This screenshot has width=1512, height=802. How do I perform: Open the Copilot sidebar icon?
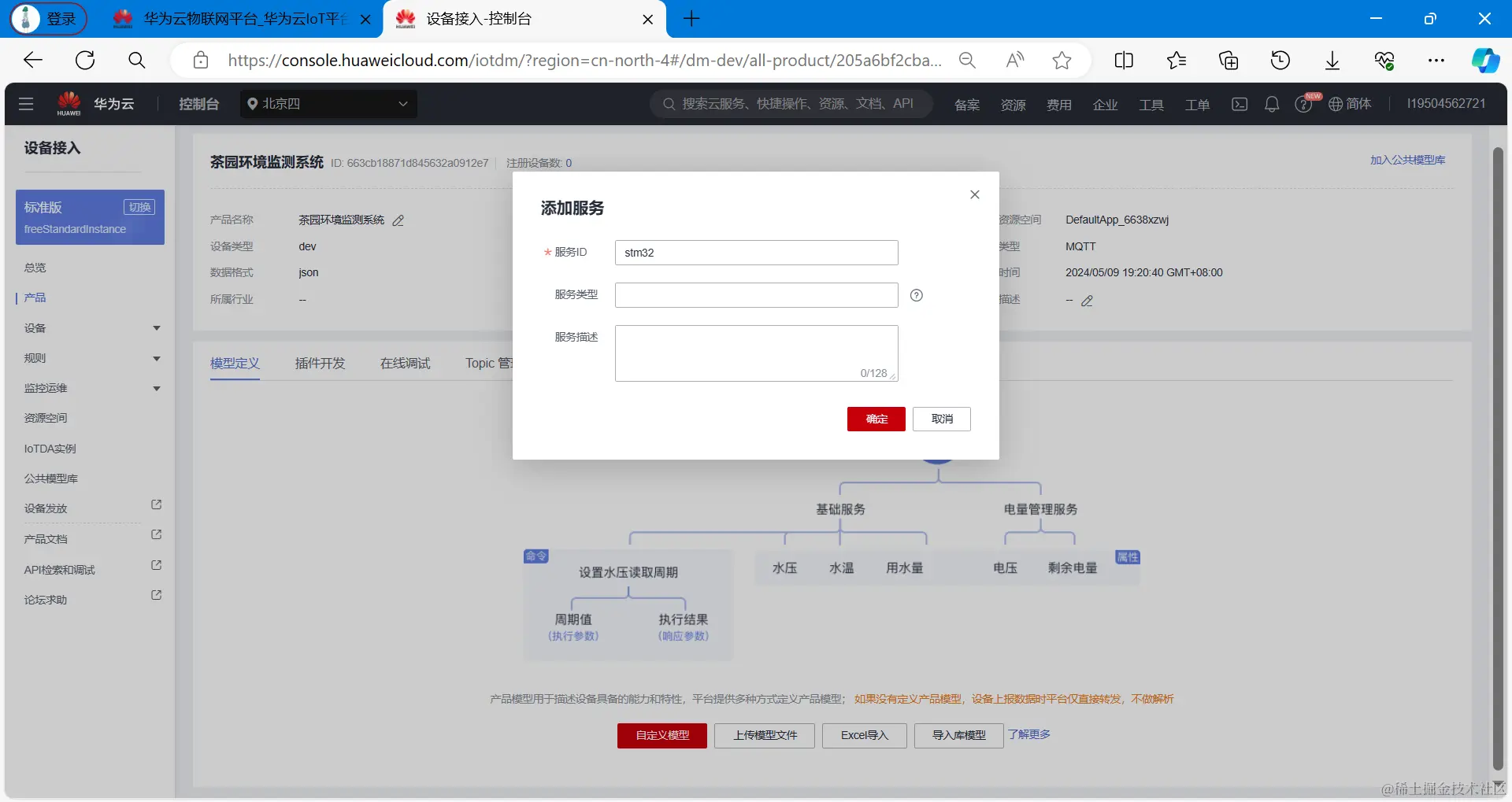(1485, 61)
